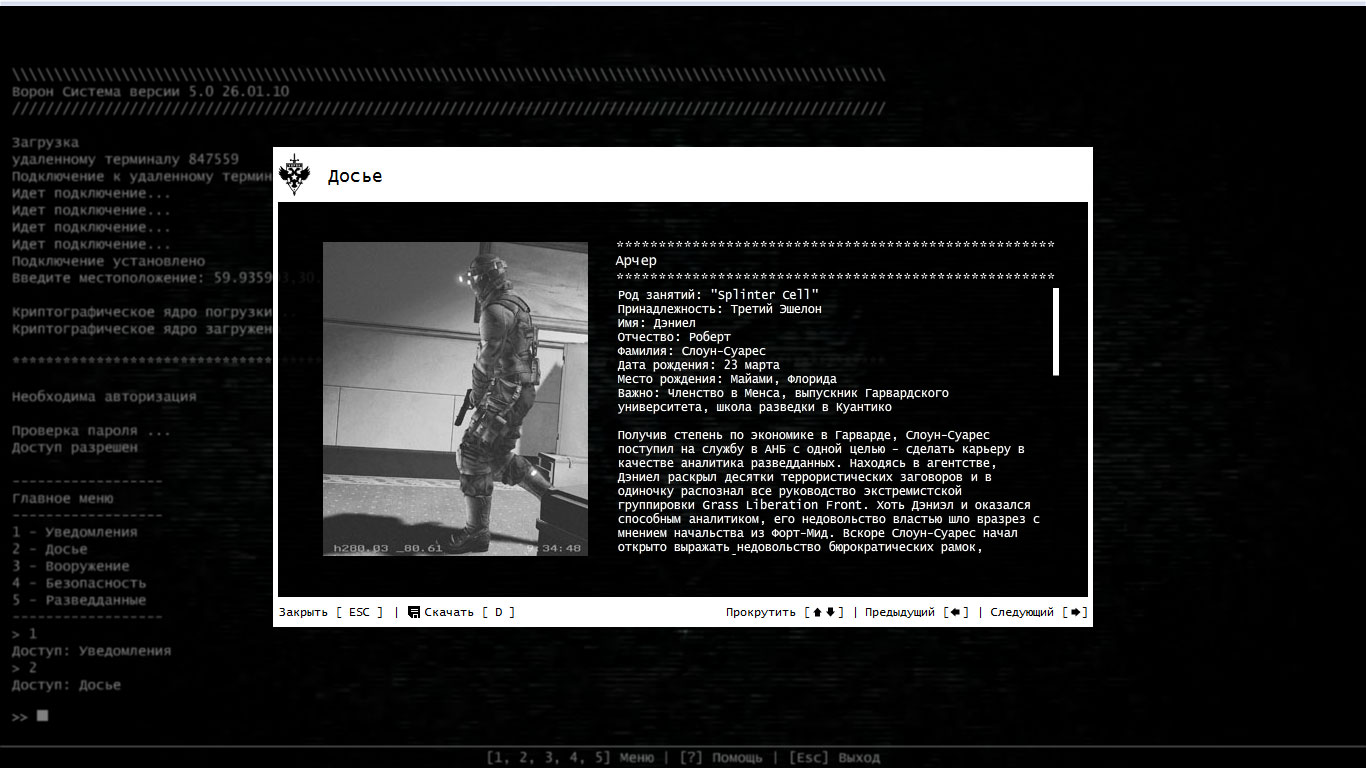The image size is (1366, 768).
Task: Click the download disk icon beside Скачать
Action: pyautogui.click(x=414, y=612)
